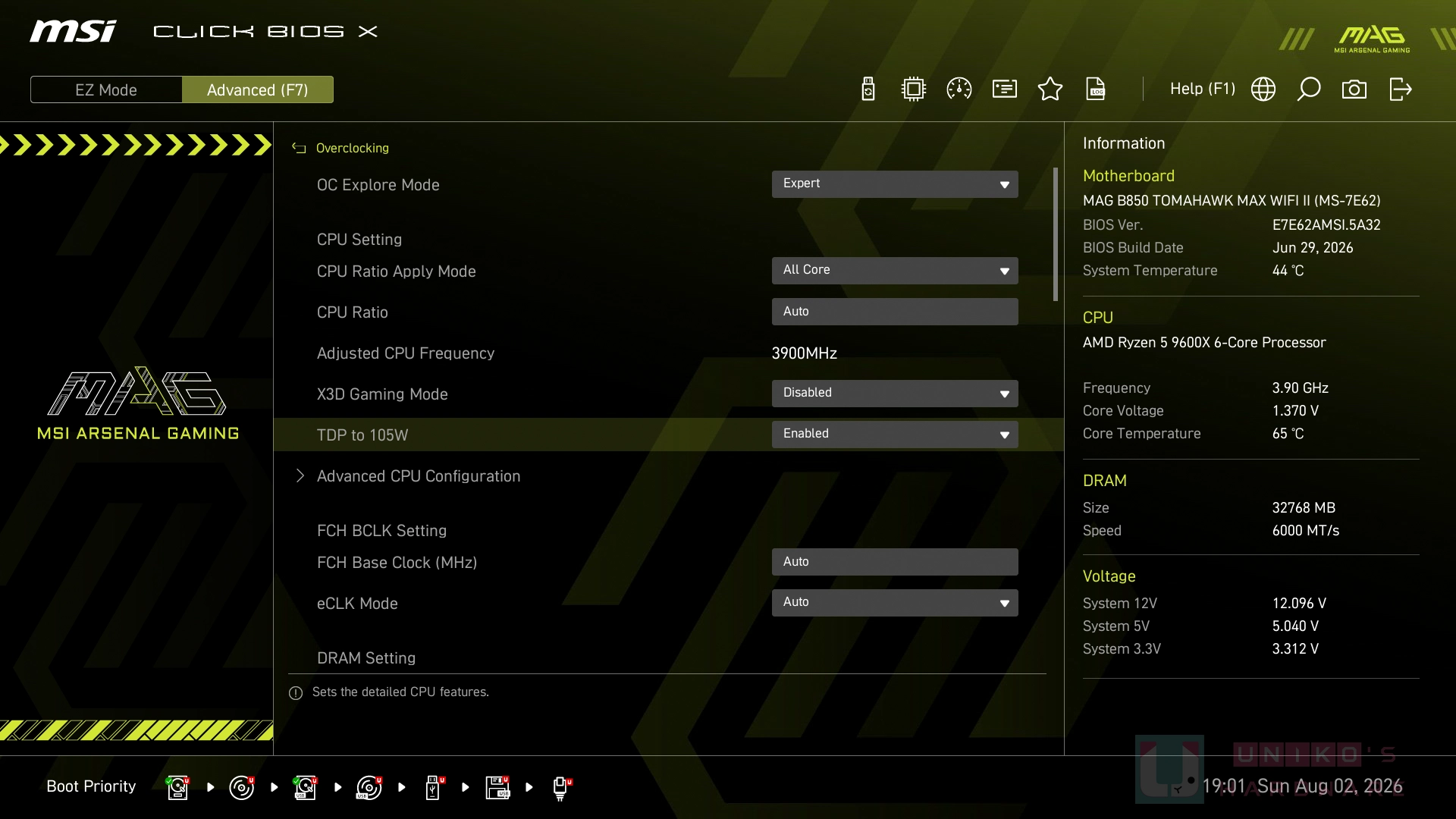This screenshot has height=819, width=1456.
Task: Click the Core Voltage value 1.370 V
Action: click(x=1295, y=411)
